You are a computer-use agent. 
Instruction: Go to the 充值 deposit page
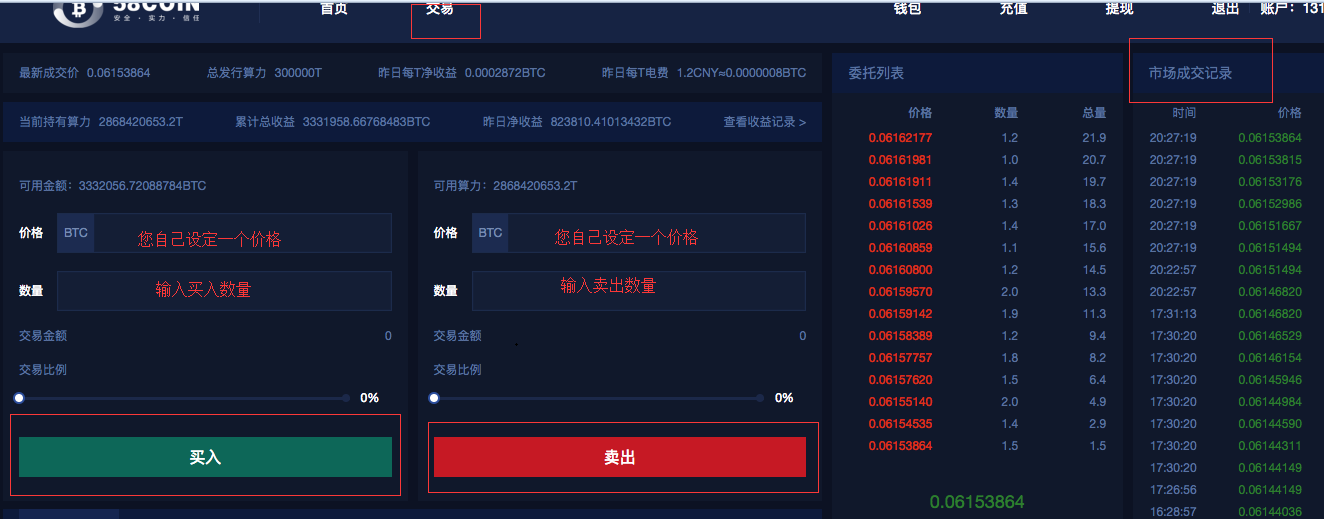click(x=1013, y=9)
